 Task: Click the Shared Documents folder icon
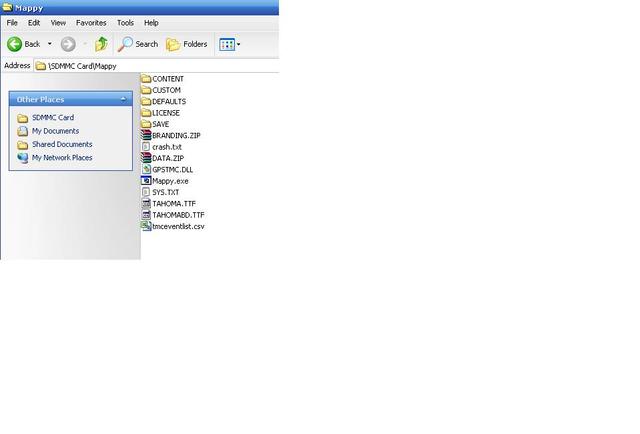pyautogui.click(x=23, y=145)
